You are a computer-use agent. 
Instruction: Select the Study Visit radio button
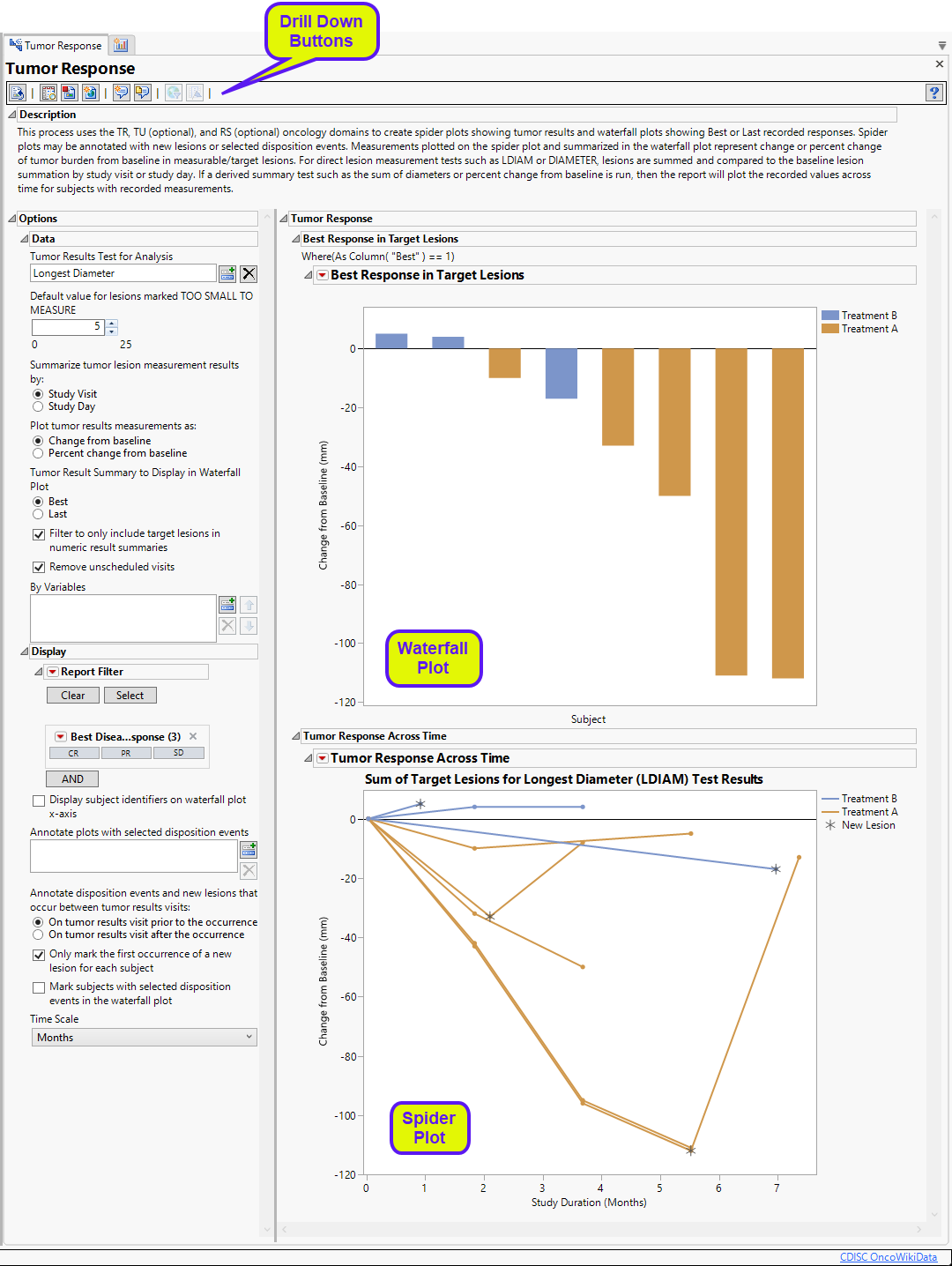pyautogui.click(x=38, y=394)
